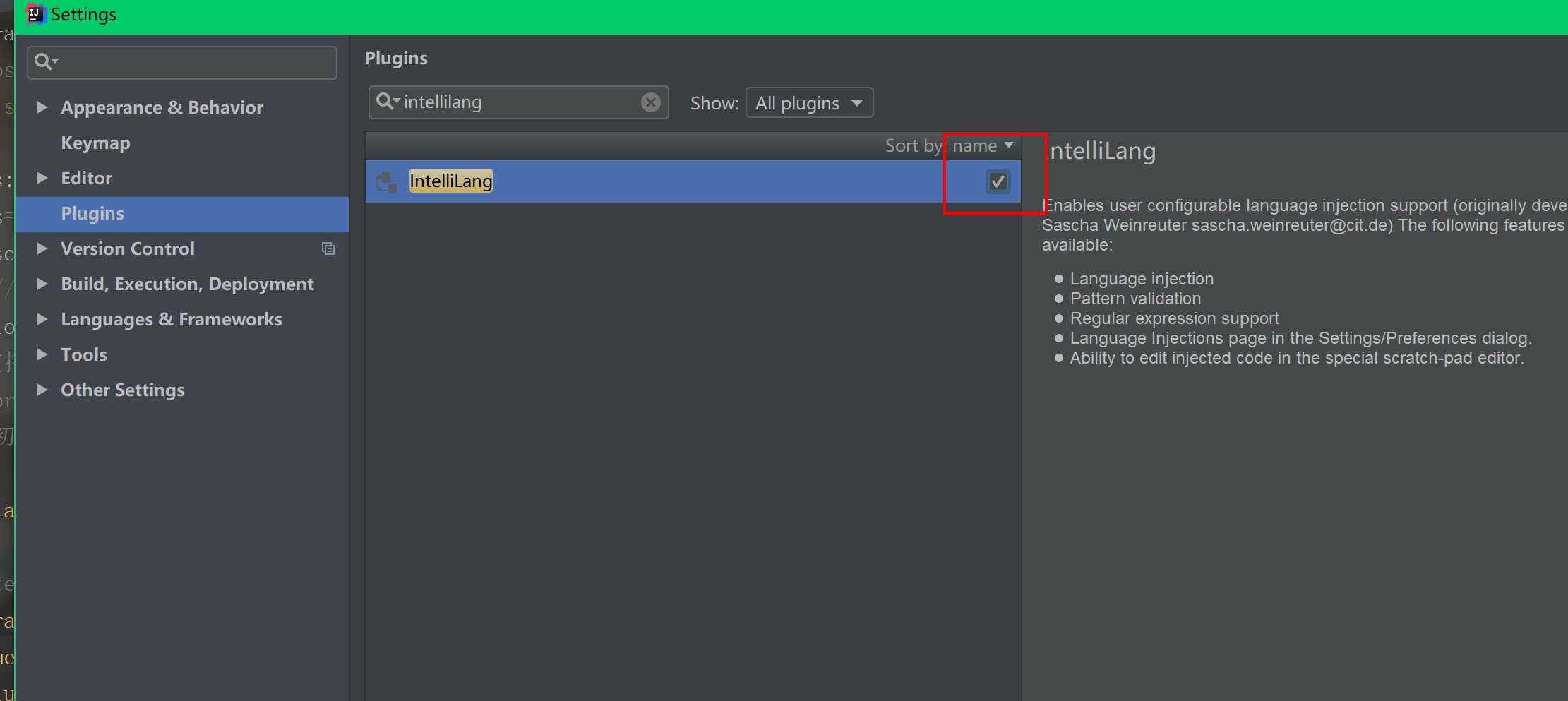Uncheck the IntelliLang plugin checkbox

point(998,181)
